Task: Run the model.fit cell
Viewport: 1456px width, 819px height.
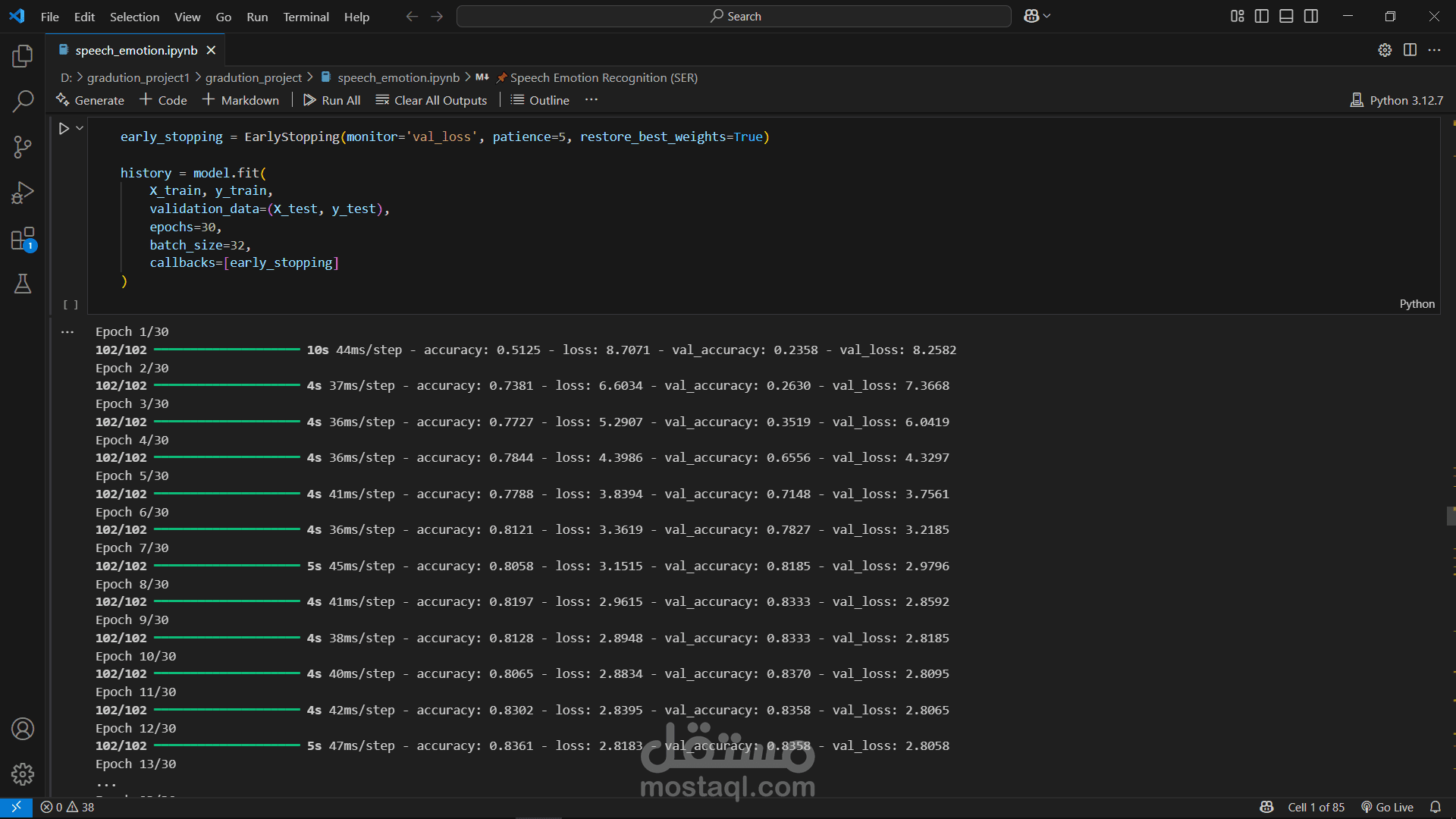Action: click(x=64, y=129)
